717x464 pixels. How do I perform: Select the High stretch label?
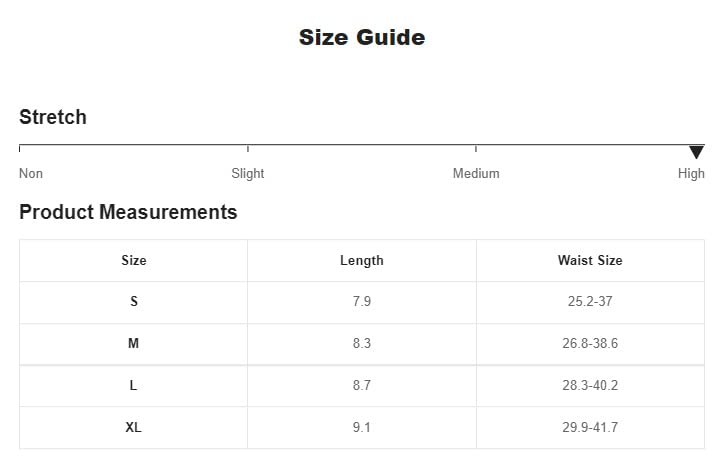(x=691, y=174)
